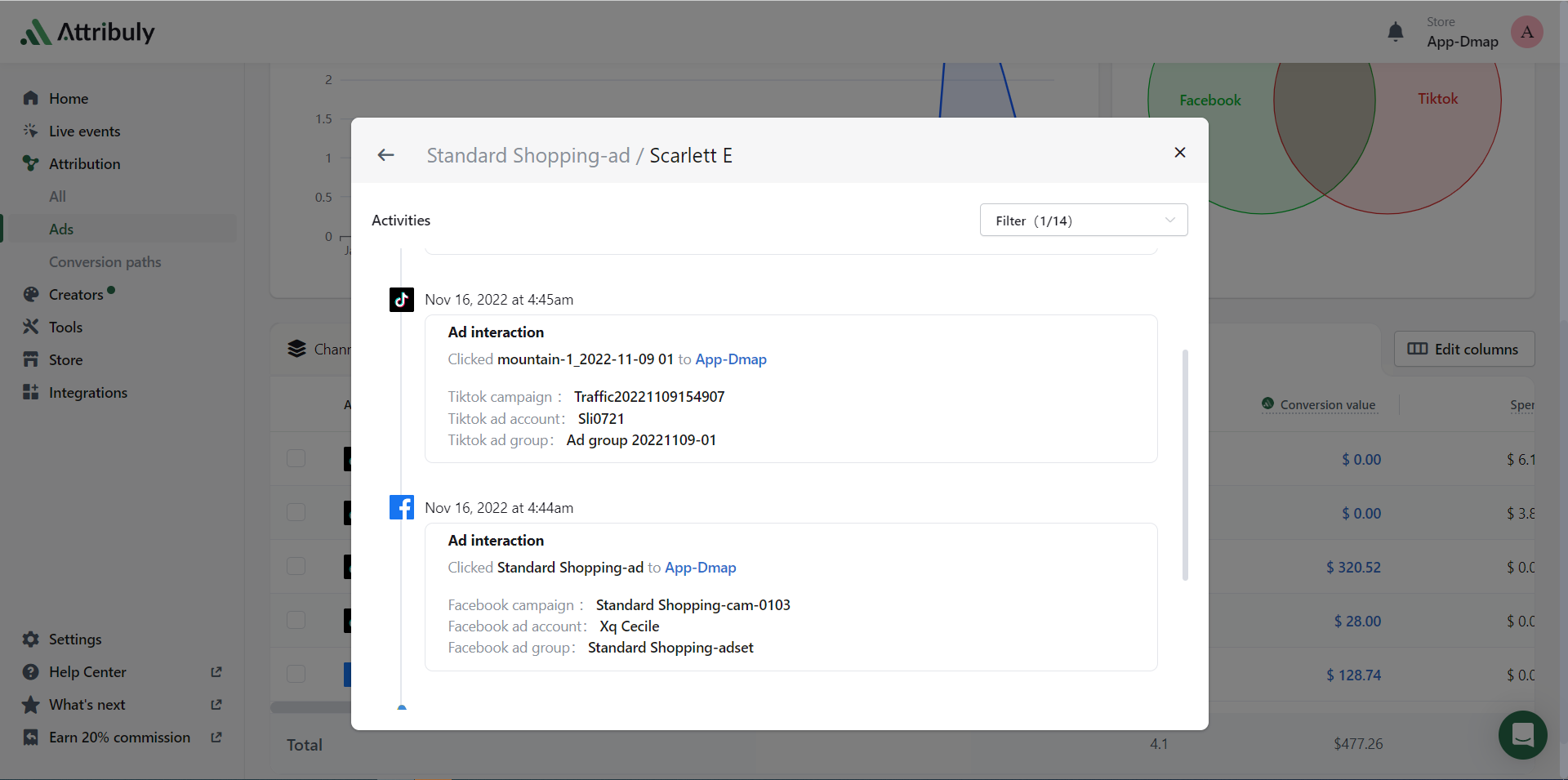Open the App-Dmap store switcher

tap(1462, 33)
